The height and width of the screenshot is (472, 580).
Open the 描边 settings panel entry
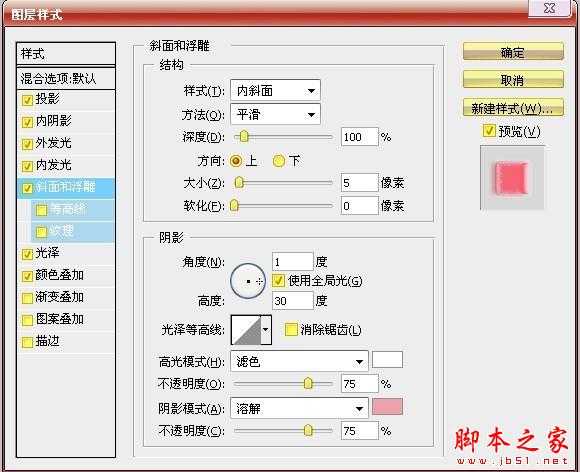(x=47, y=341)
